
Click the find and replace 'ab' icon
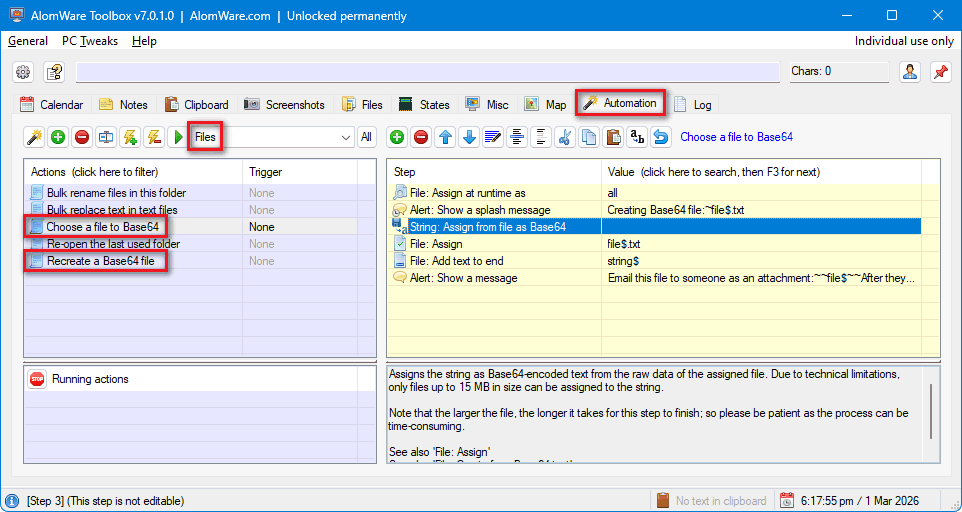[x=637, y=137]
